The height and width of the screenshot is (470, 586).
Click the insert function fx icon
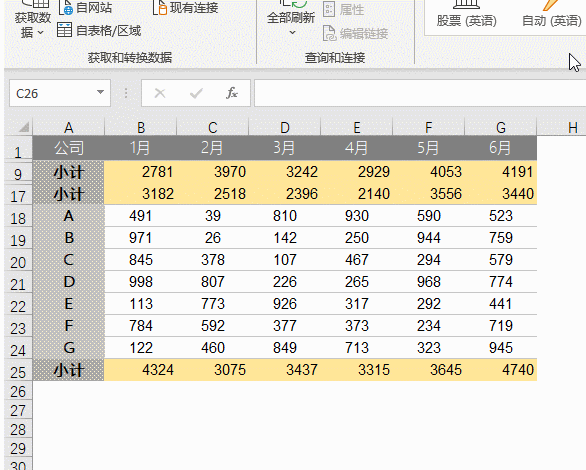(x=232, y=93)
